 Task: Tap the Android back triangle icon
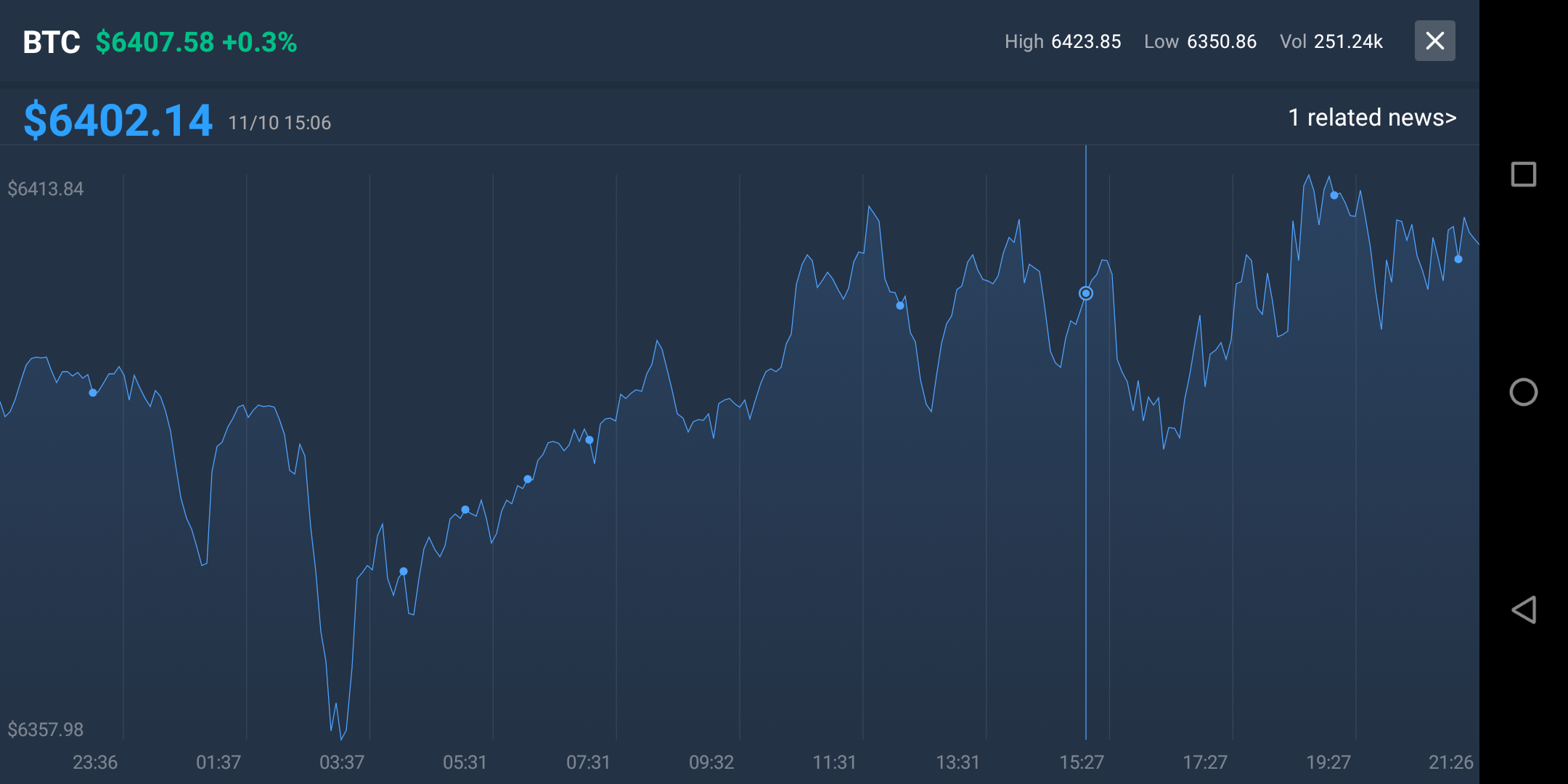pyautogui.click(x=1523, y=610)
